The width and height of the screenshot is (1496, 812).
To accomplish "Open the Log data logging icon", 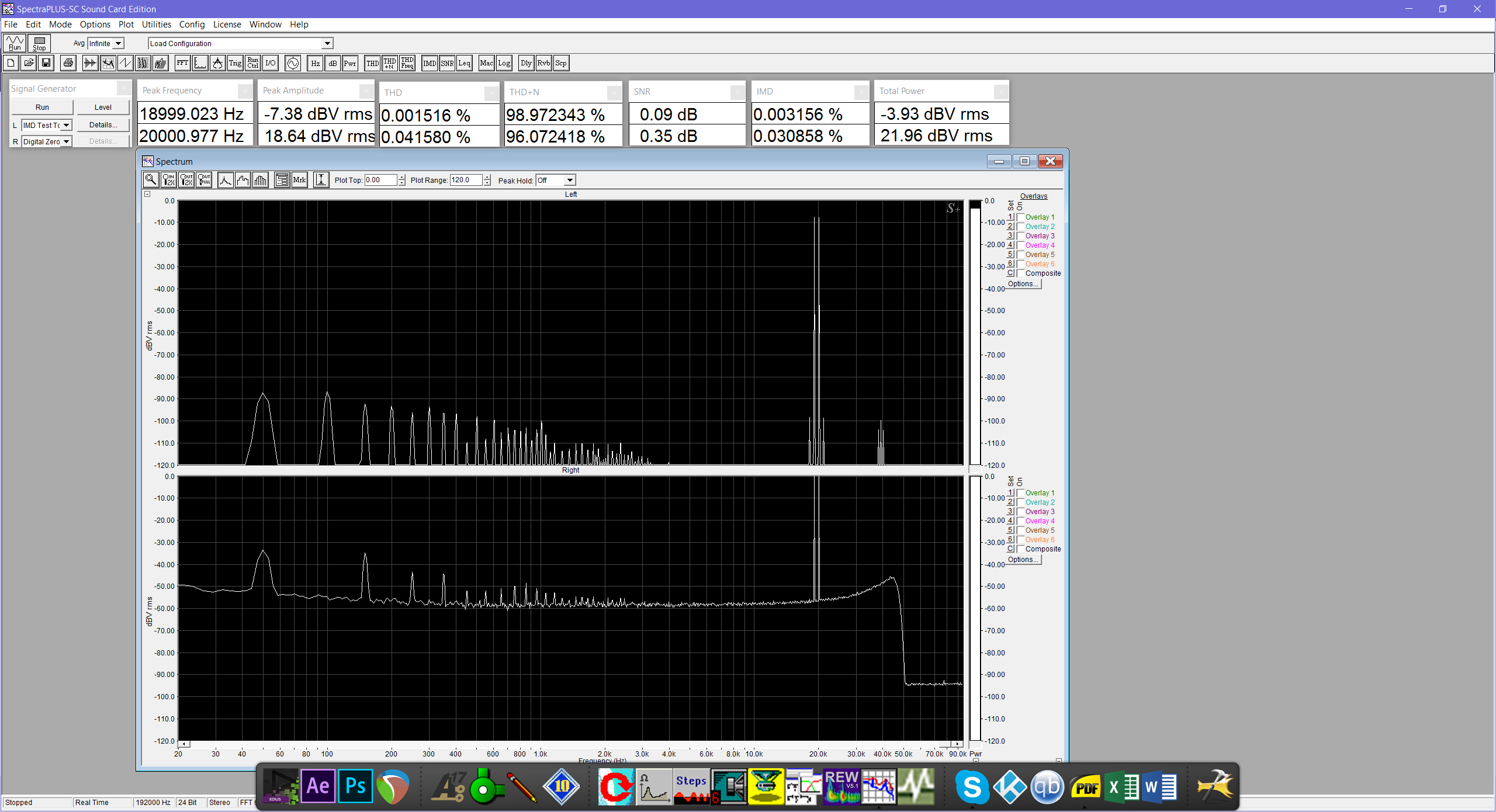I will (x=504, y=63).
